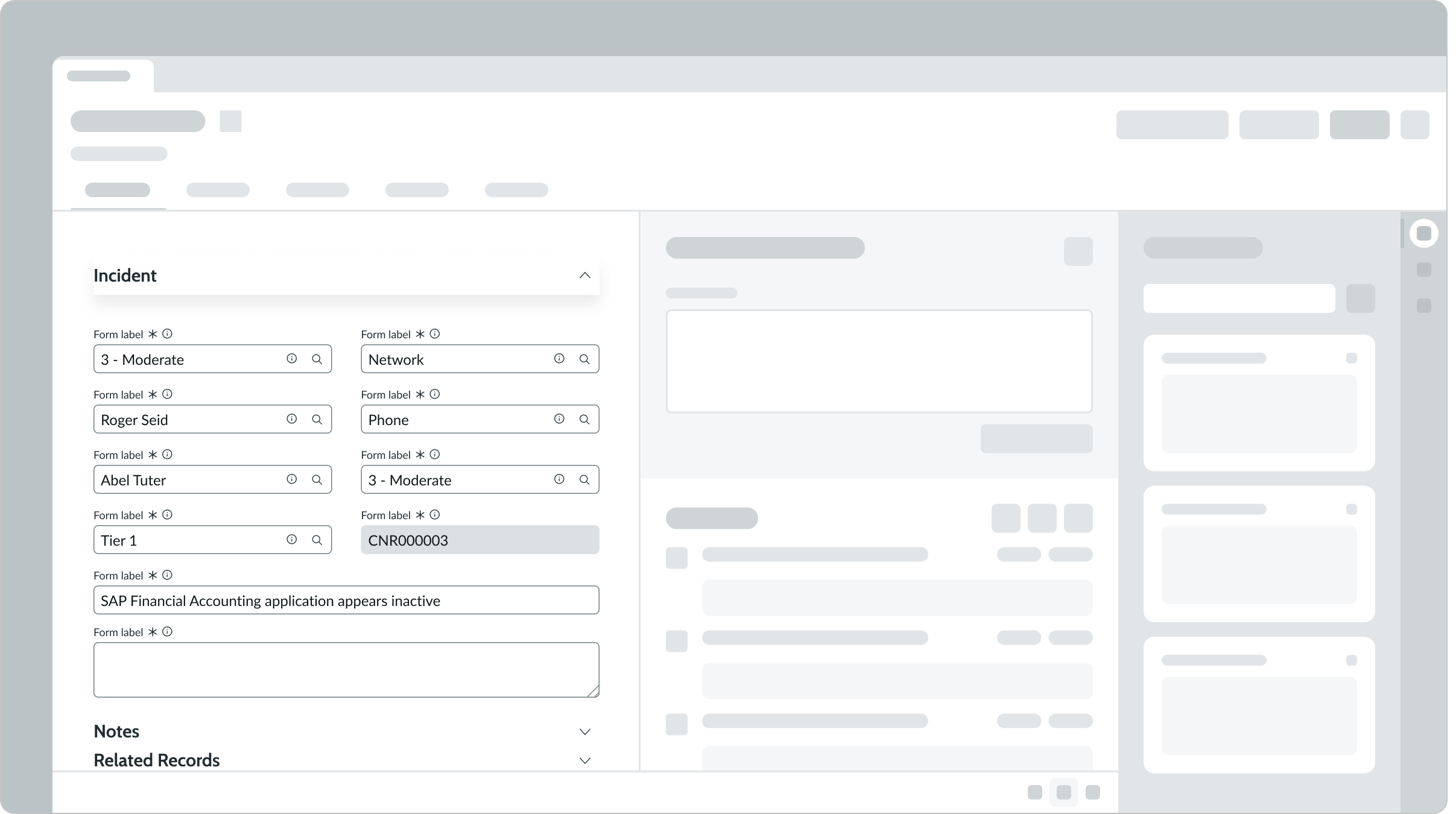The height and width of the screenshot is (814, 1456).
Task: Open the lookup magnifier on the Network field
Action: pos(584,358)
